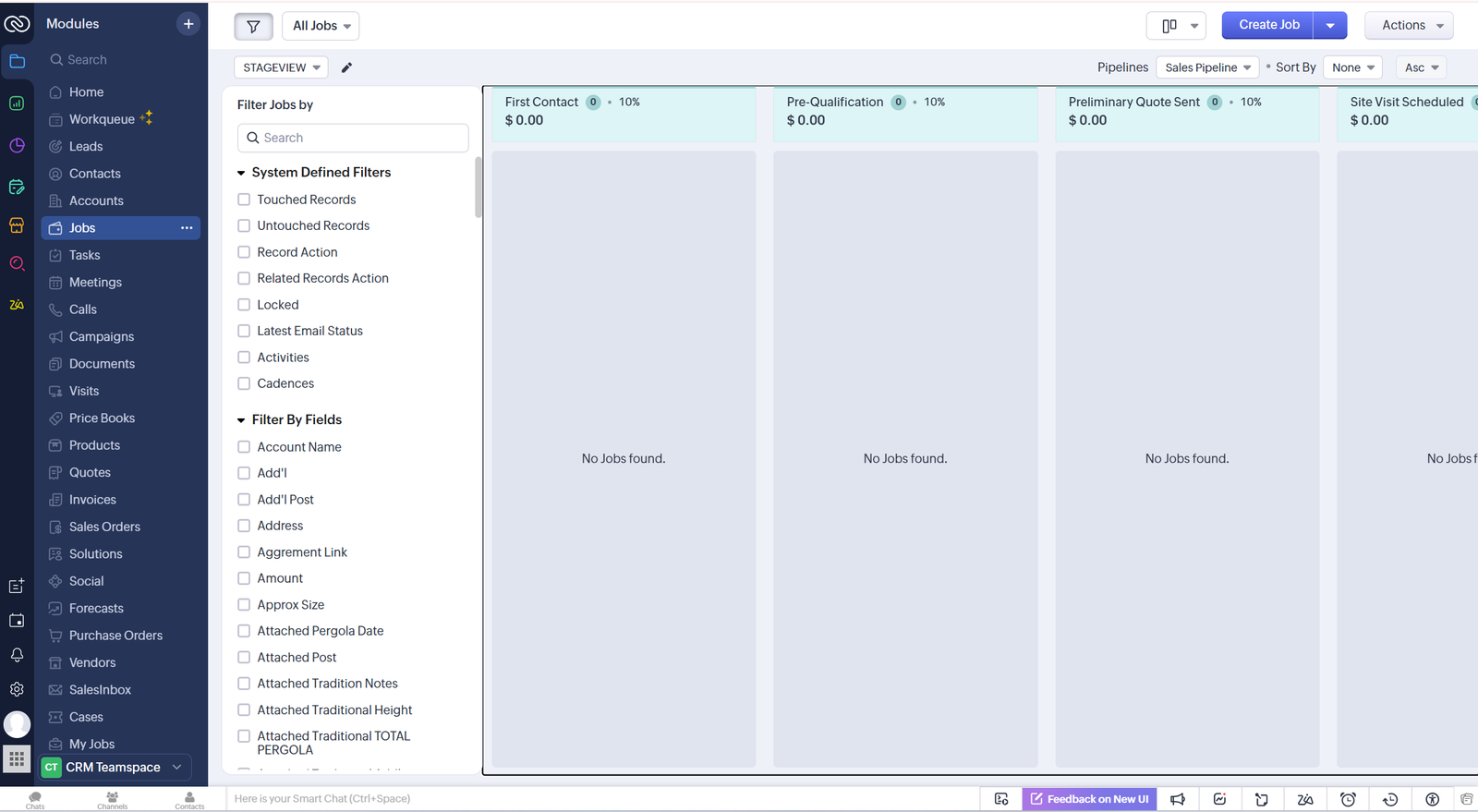Viewport: 1478px width, 812px height.
Task: Tick Latest Email Status checkbox
Action: (244, 331)
